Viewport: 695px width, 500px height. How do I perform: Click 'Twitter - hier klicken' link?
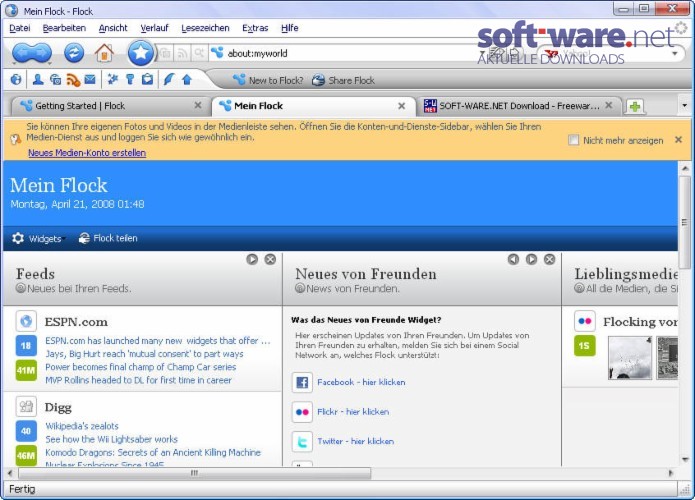(x=355, y=441)
